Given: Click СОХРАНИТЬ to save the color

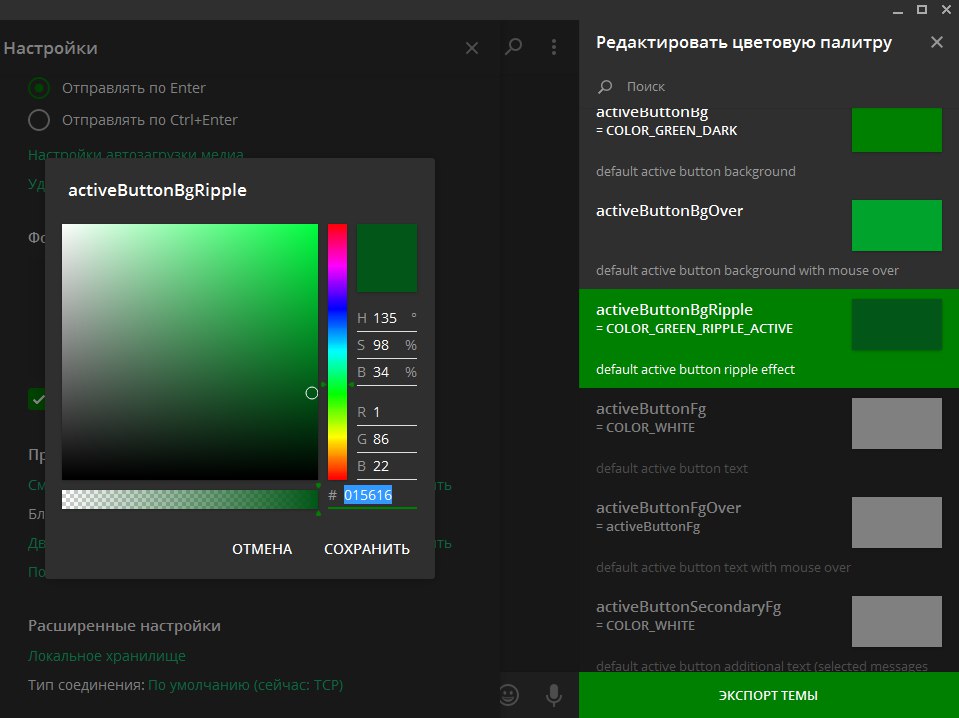Looking at the screenshot, I should [x=367, y=549].
